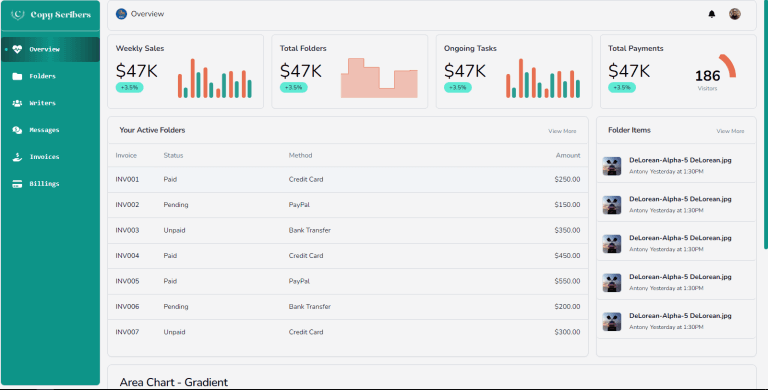Click the user avatar in the header
This screenshot has width=768, height=390.
tap(735, 14)
